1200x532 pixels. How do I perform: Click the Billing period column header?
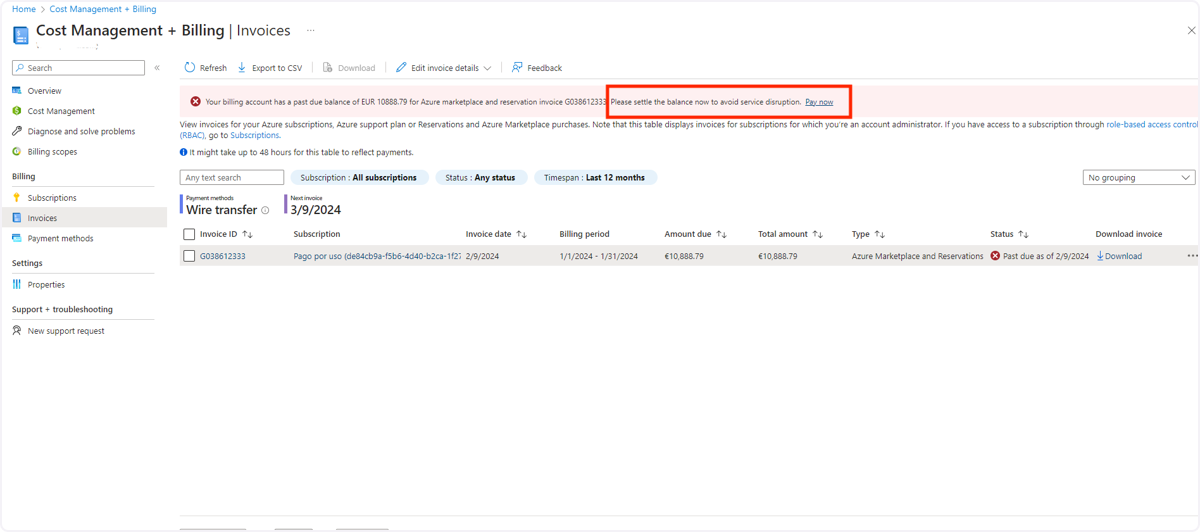(x=584, y=234)
